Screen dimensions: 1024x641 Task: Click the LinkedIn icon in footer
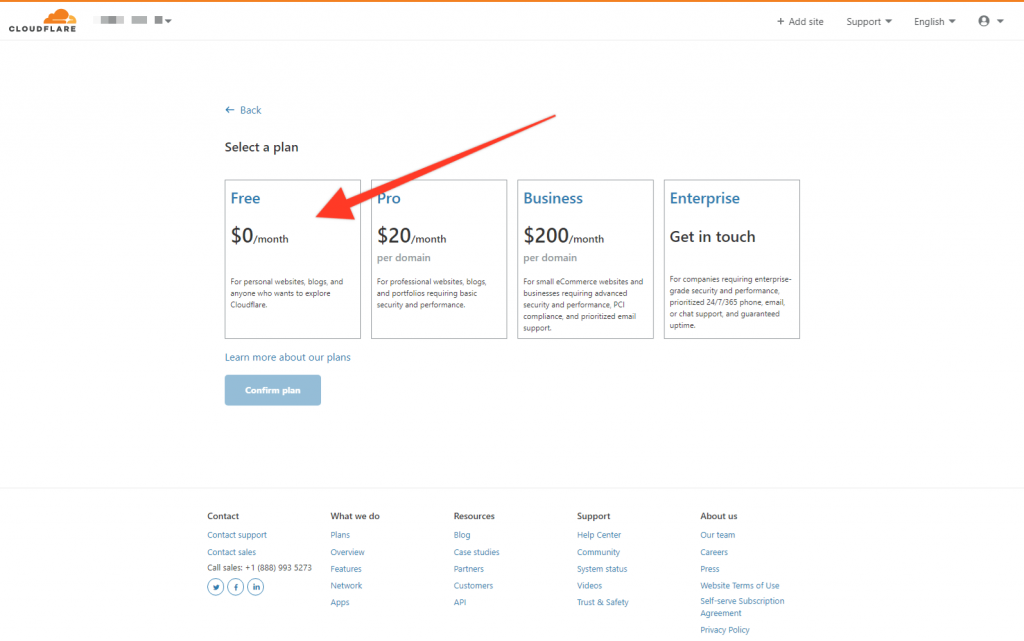pos(256,587)
